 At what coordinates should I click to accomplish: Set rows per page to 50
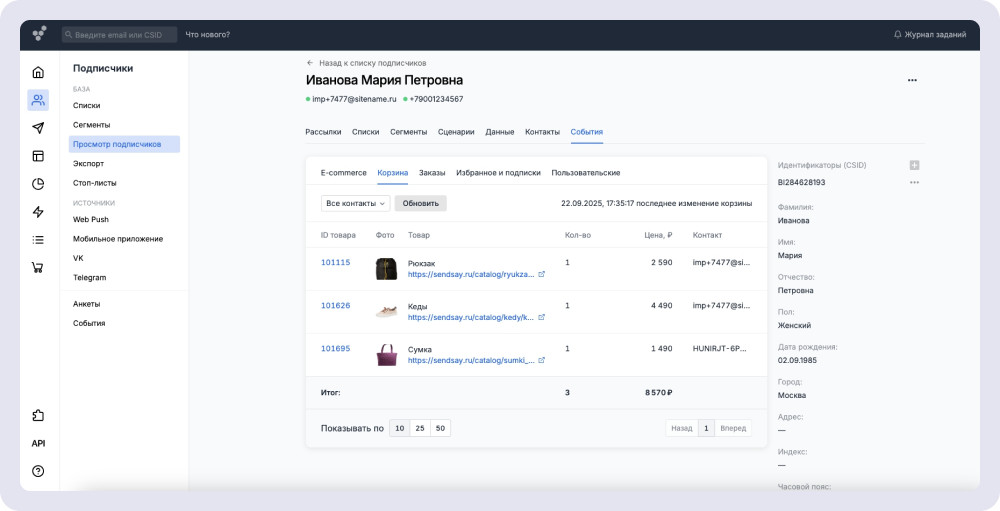pyautogui.click(x=440, y=428)
